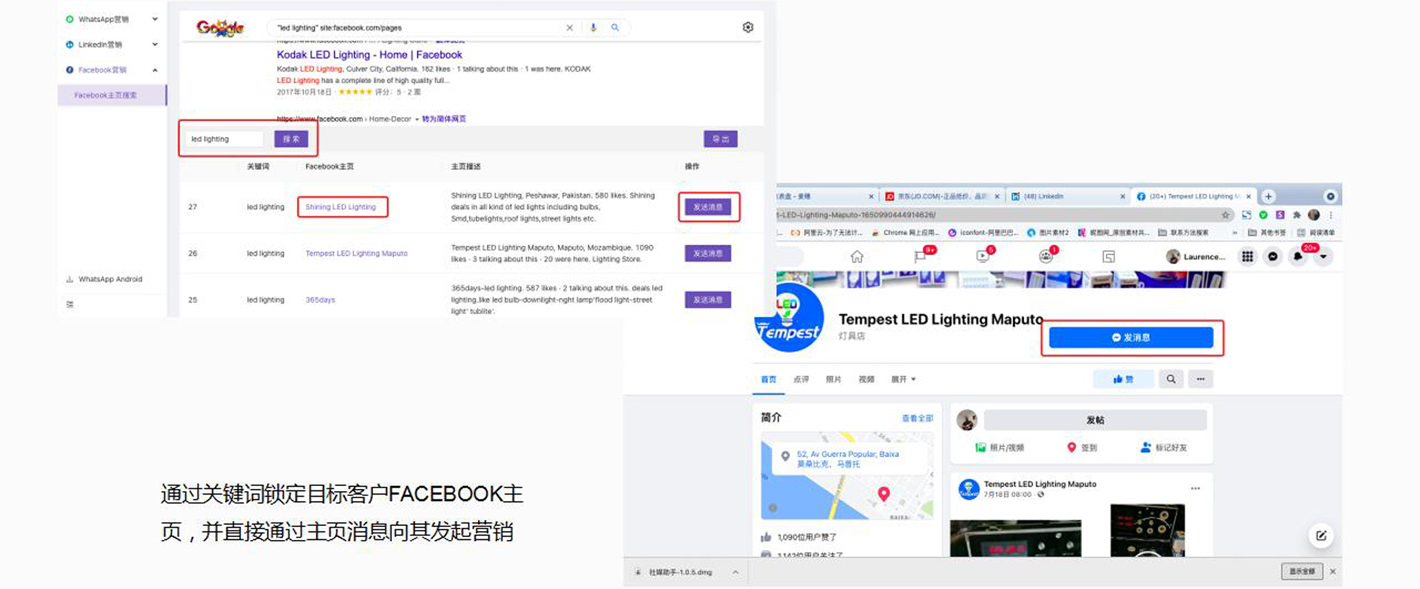
Task: Click the led lighting keyword input field
Action: (225, 139)
